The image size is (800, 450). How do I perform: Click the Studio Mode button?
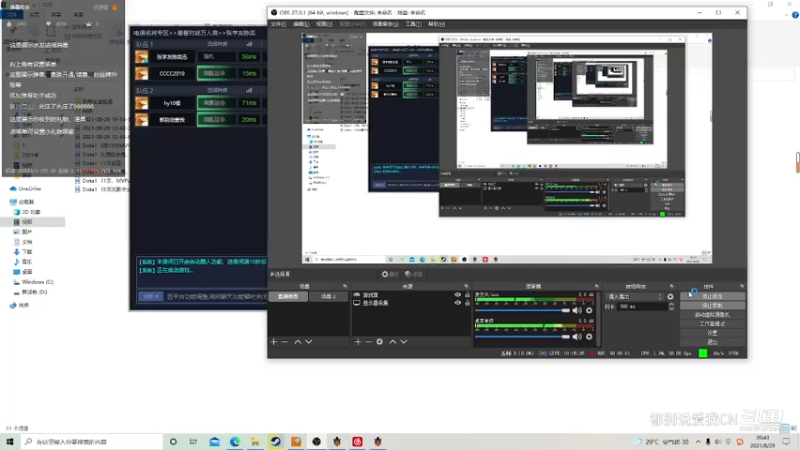[712, 324]
